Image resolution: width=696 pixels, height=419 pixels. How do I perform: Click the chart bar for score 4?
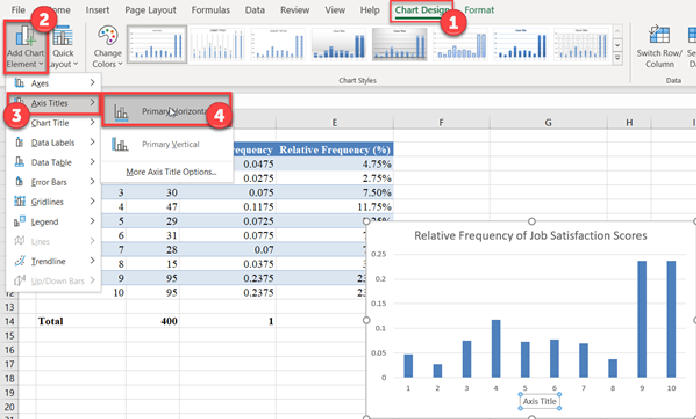point(496,348)
